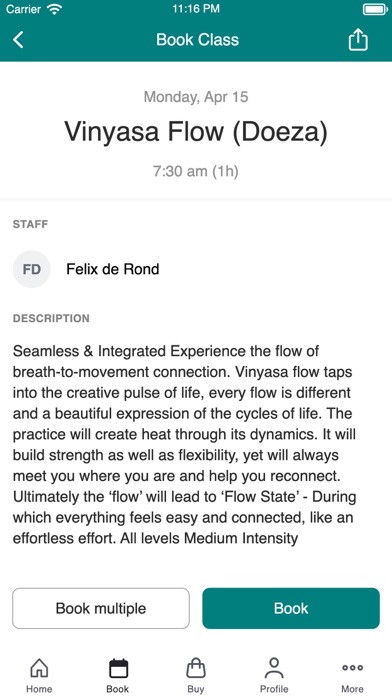Switch to the Profile tab label

pyautogui.click(x=274, y=689)
